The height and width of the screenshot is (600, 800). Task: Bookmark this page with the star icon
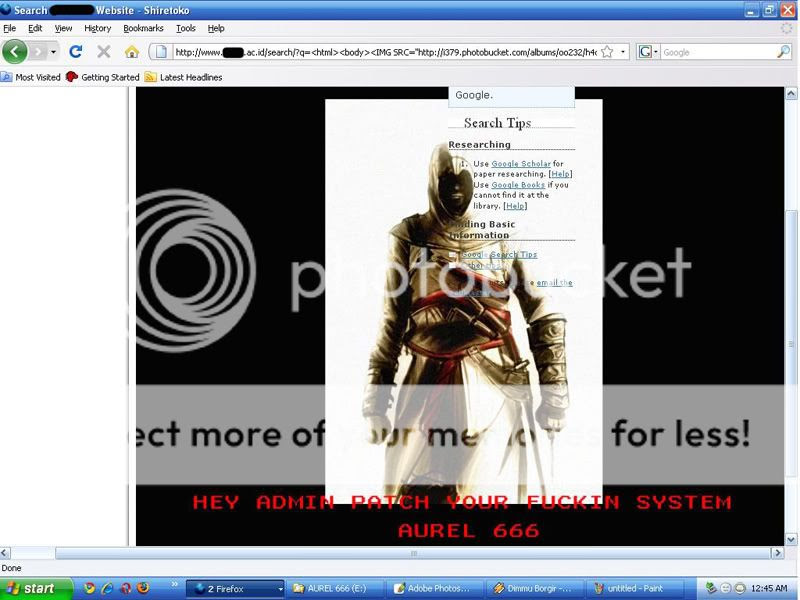tap(607, 52)
